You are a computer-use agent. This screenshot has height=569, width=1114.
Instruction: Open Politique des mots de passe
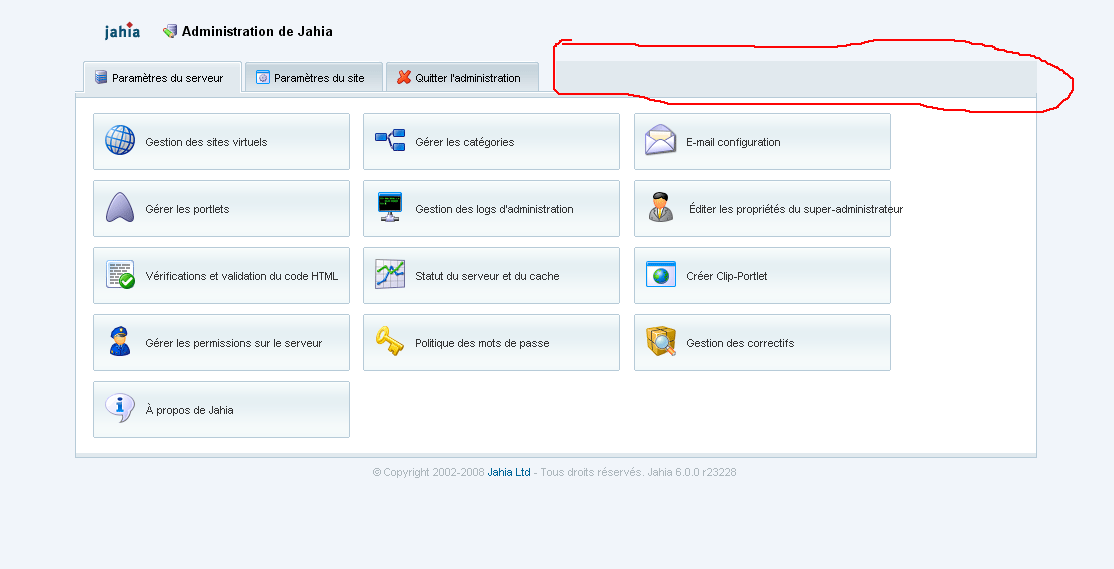click(492, 342)
